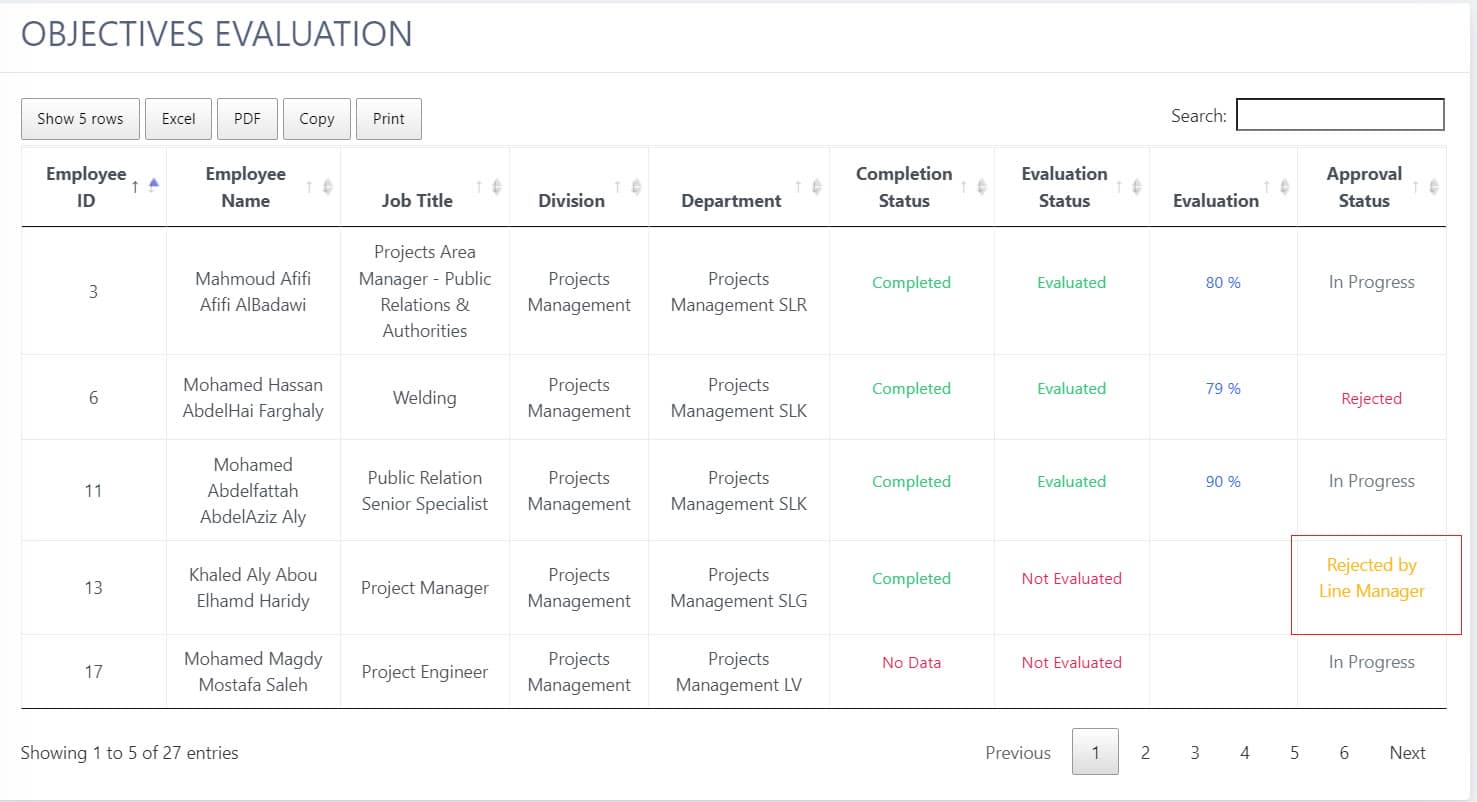Open the 79 % evaluation link

click(x=1223, y=389)
